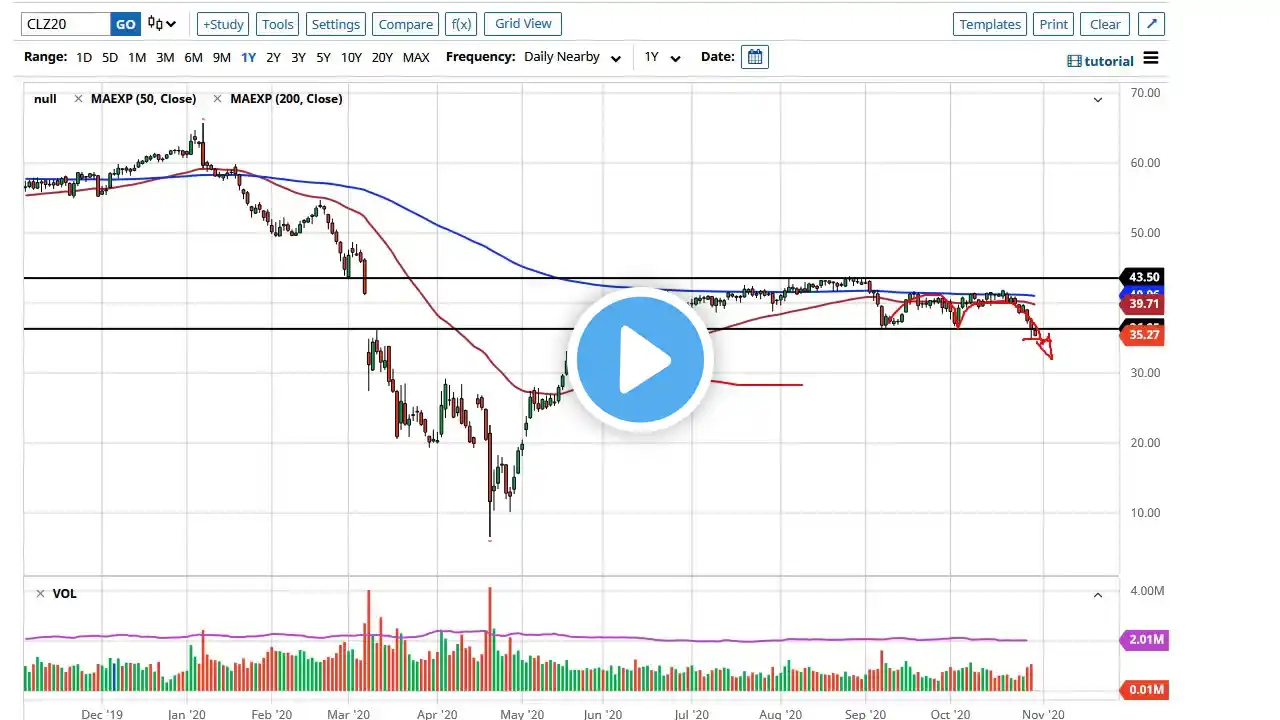Select the 6M range
The width and height of the screenshot is (1280, 720).
click(x=193, y=57)
